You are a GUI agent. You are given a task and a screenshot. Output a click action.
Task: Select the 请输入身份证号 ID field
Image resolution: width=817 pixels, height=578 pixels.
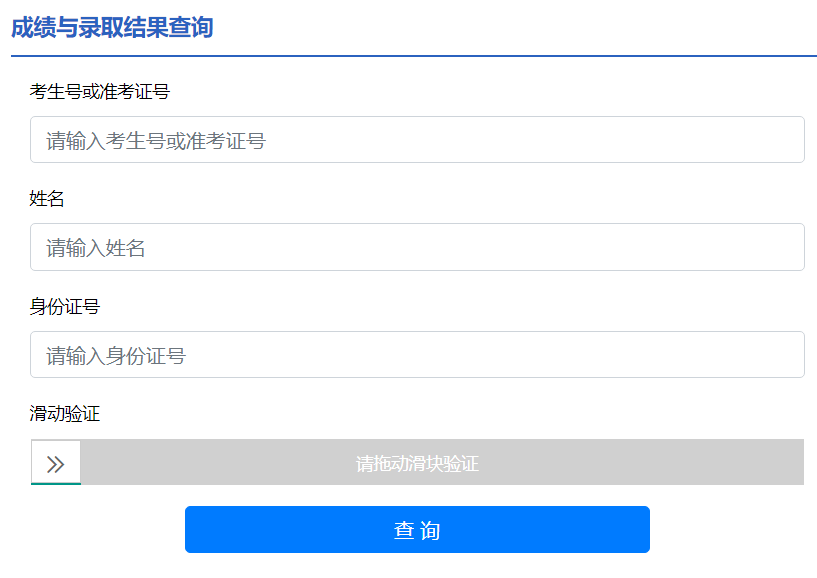point(417,355)
